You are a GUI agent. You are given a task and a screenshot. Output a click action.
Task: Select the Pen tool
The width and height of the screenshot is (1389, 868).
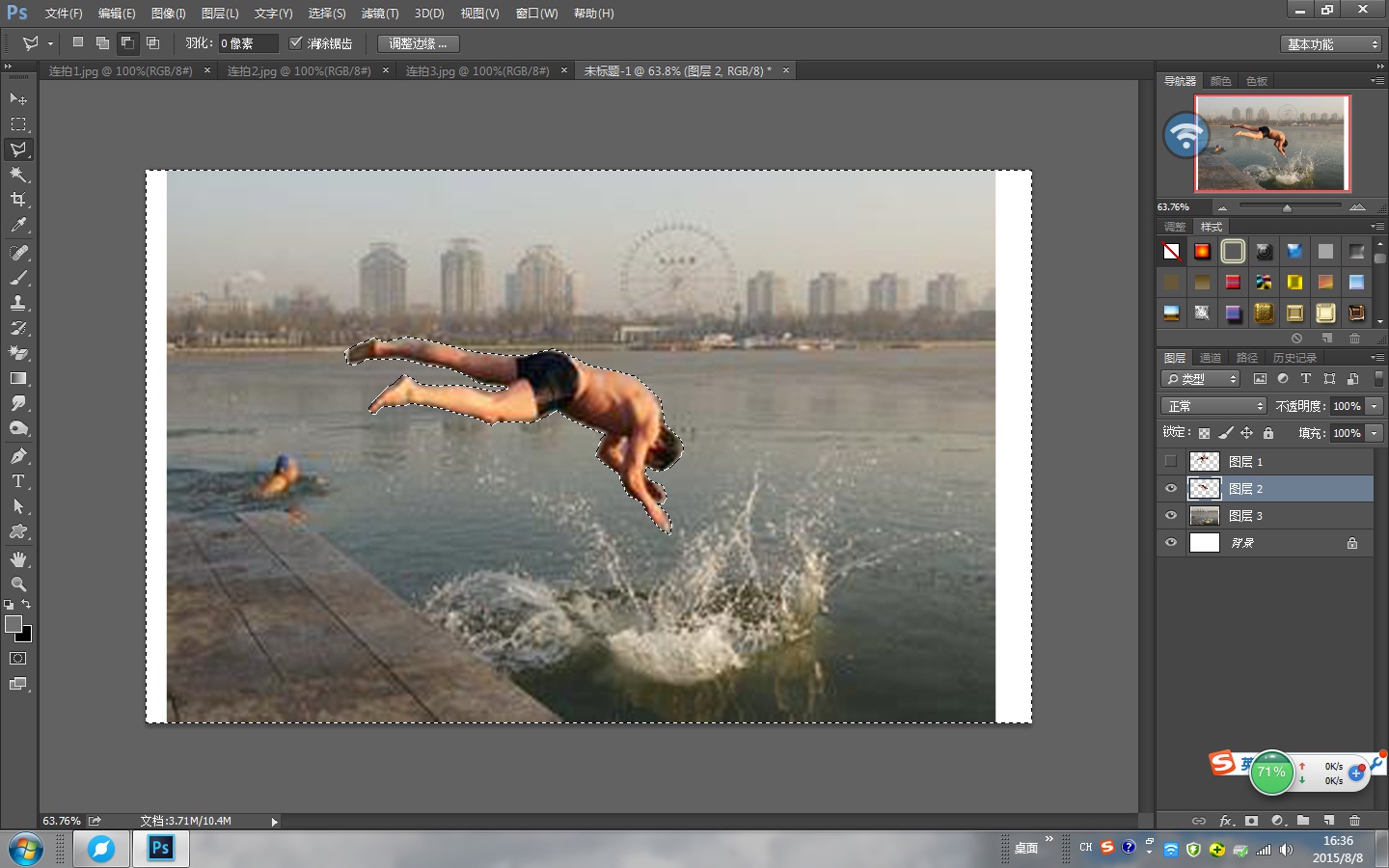click(18, 456)
